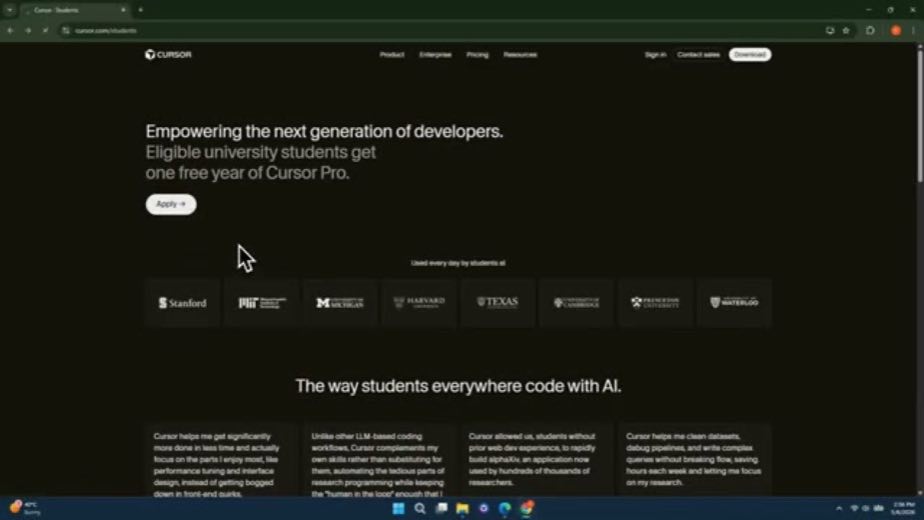
Task: Select the Princeton University logo card
Action: point(655,302)
